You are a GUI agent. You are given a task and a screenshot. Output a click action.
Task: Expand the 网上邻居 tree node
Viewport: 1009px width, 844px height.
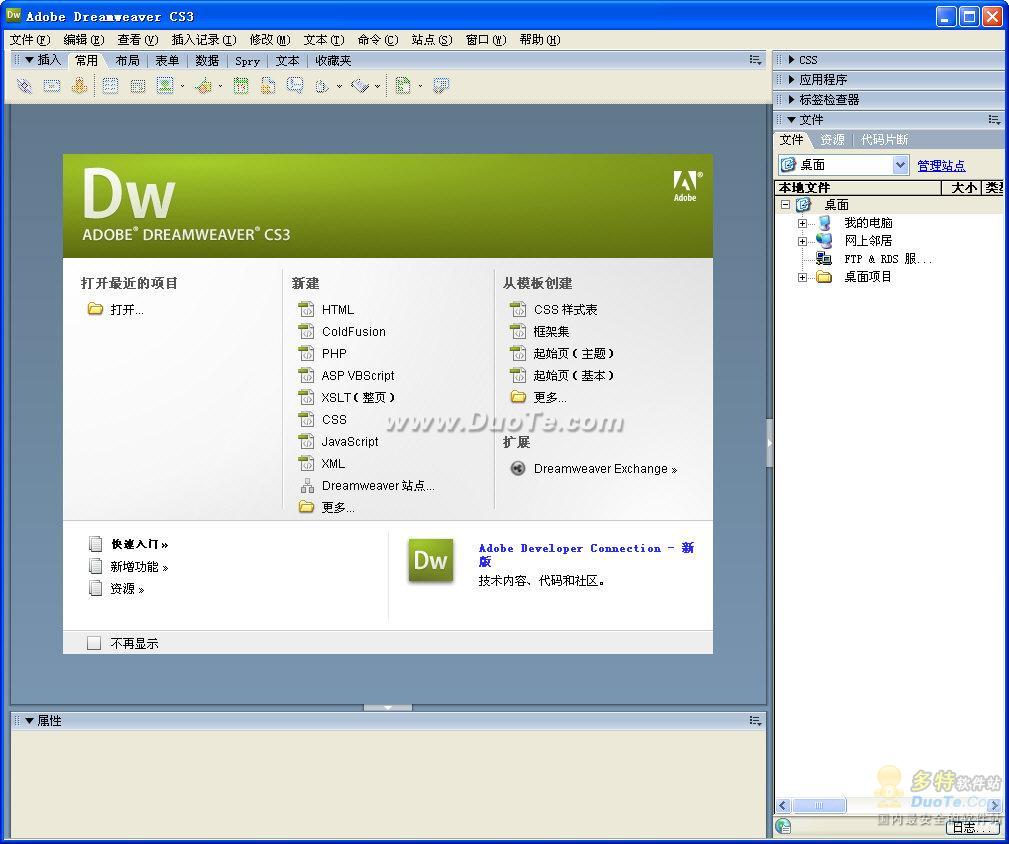802,241
